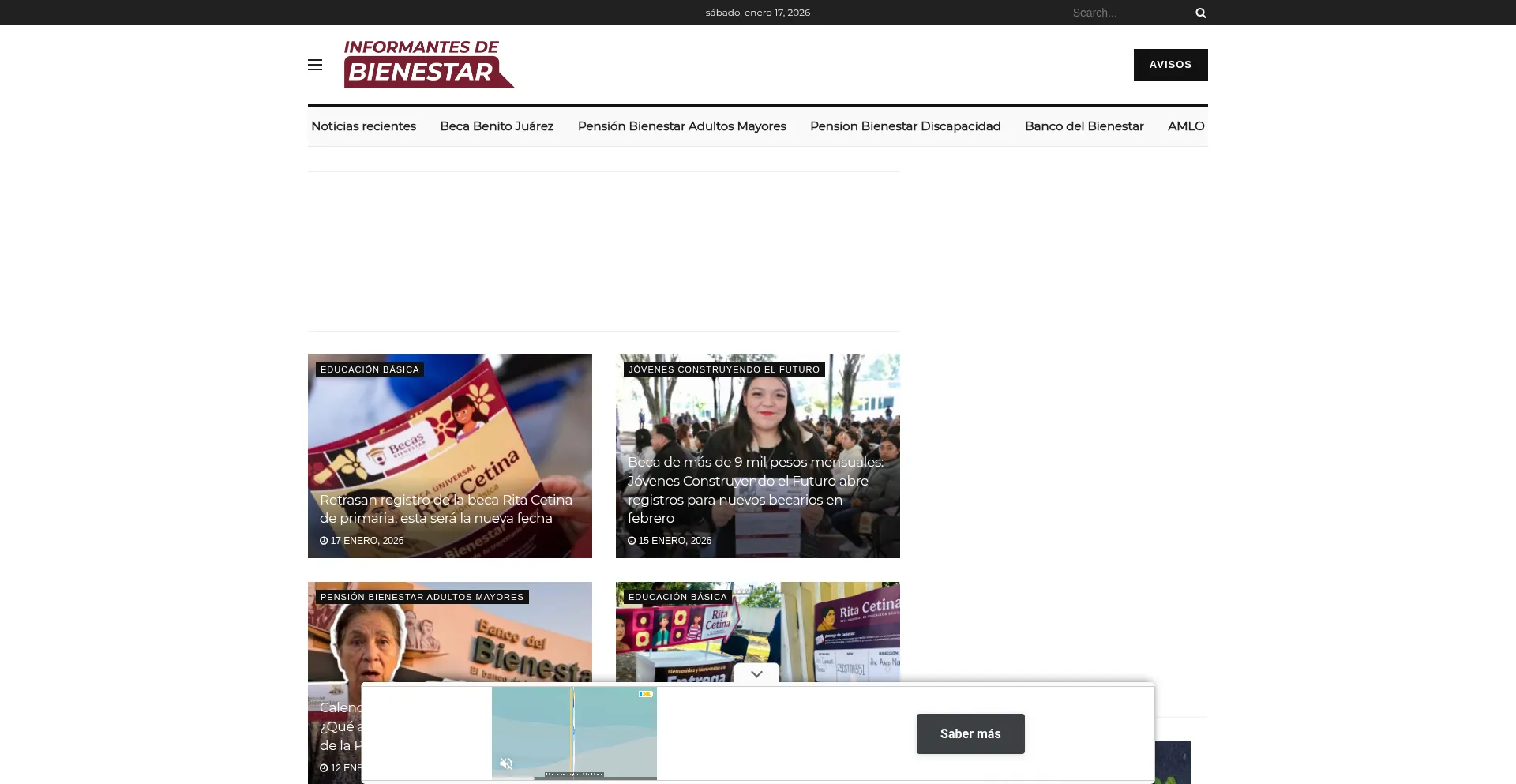Select the AMLO menu item
Image resolution: width=1516 pixels, height=784 pixels.
(x=1185, y=126)
